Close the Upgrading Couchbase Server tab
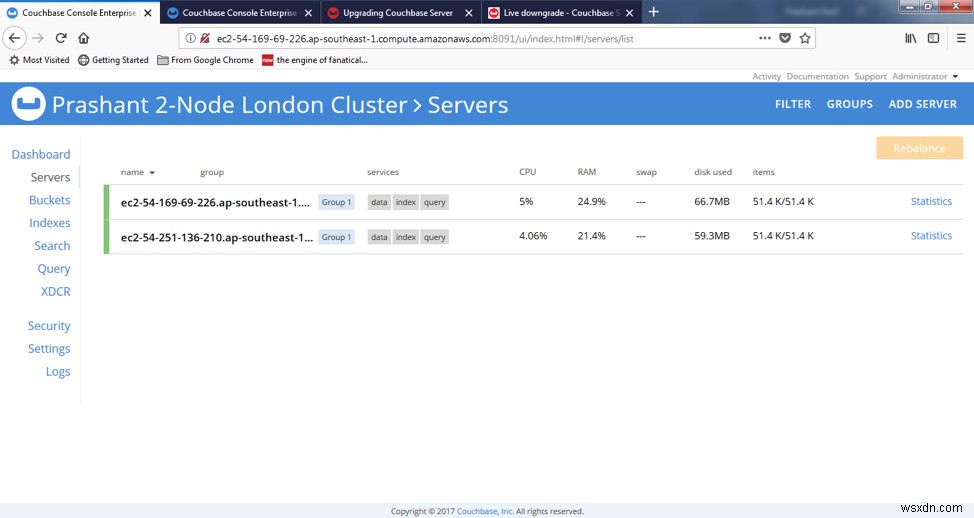Screen dimensions: 974x518 coord(469,12)
